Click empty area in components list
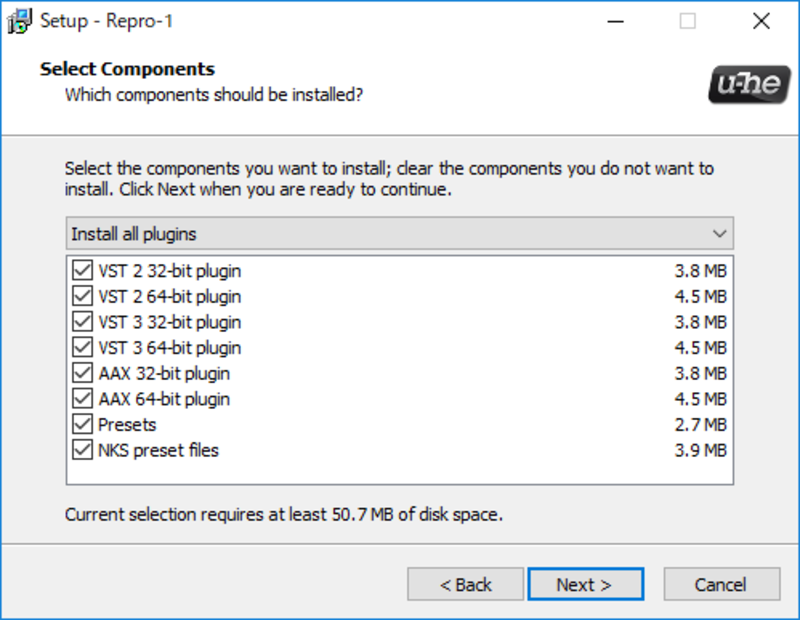The height and width of the screenshot is (620, 800). [x=399, y=473]
